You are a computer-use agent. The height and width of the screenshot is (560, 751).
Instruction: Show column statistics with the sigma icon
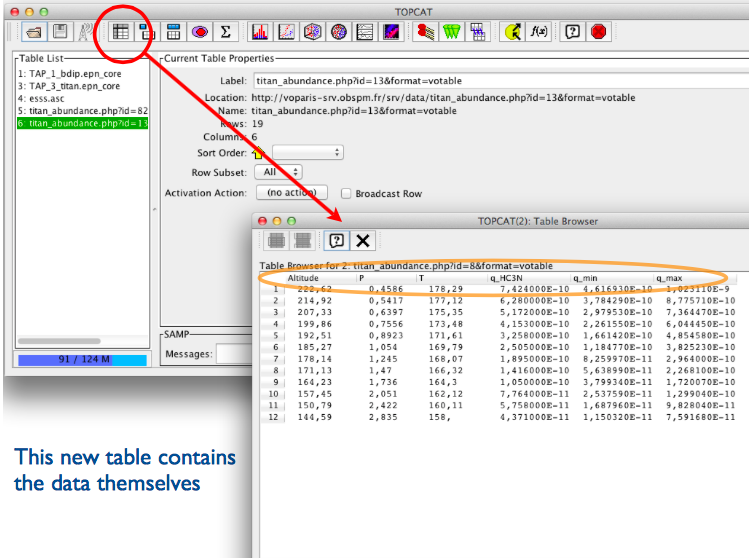226,32
